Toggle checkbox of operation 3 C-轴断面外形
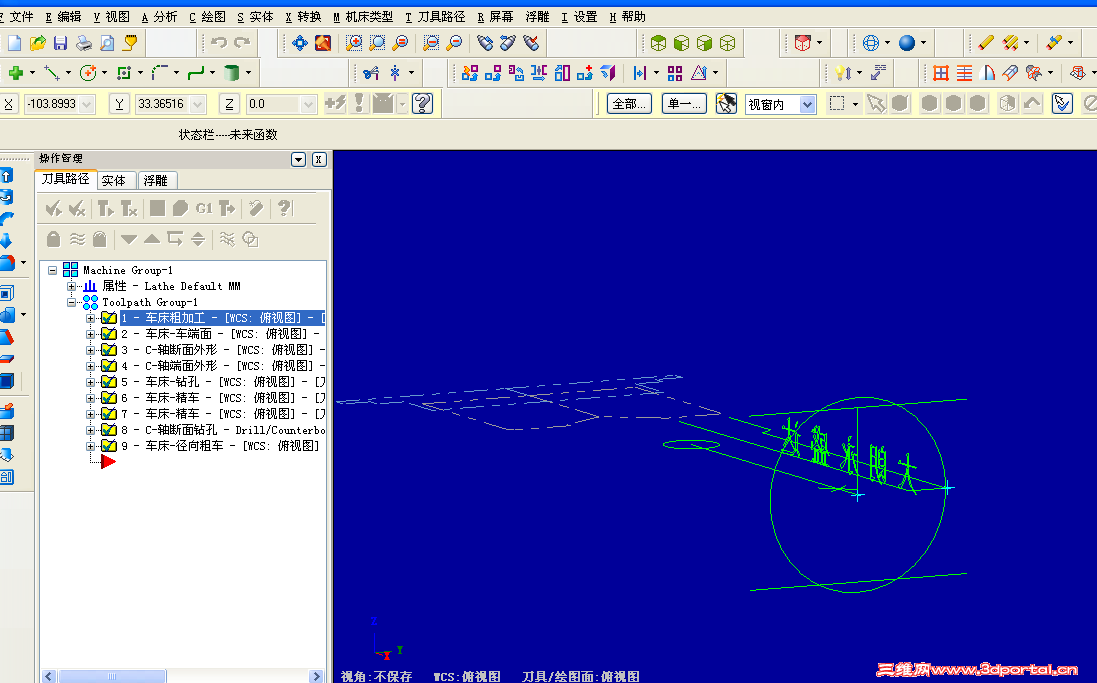This screenshot has width=1097, height=683. click(x=108, y=350)
